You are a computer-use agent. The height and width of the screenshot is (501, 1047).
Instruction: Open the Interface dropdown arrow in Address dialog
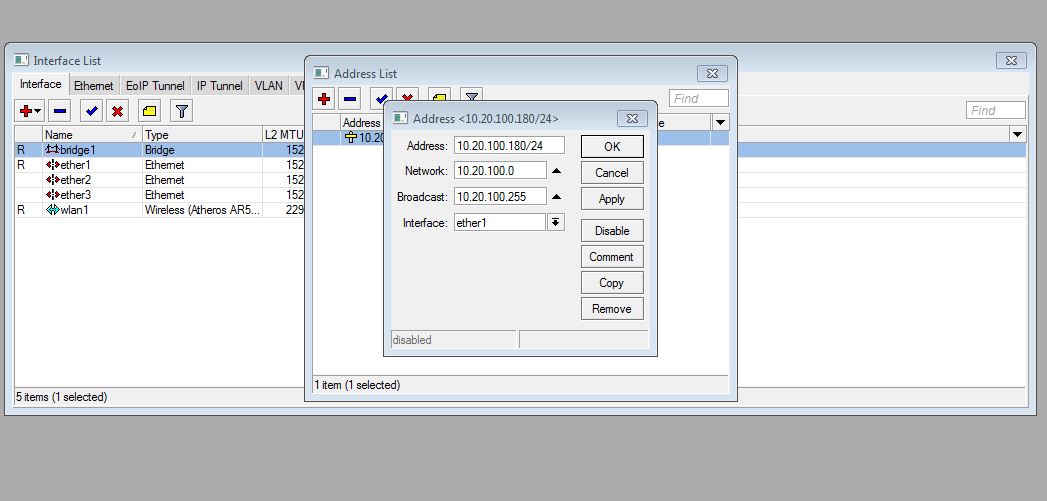(556, 222)
